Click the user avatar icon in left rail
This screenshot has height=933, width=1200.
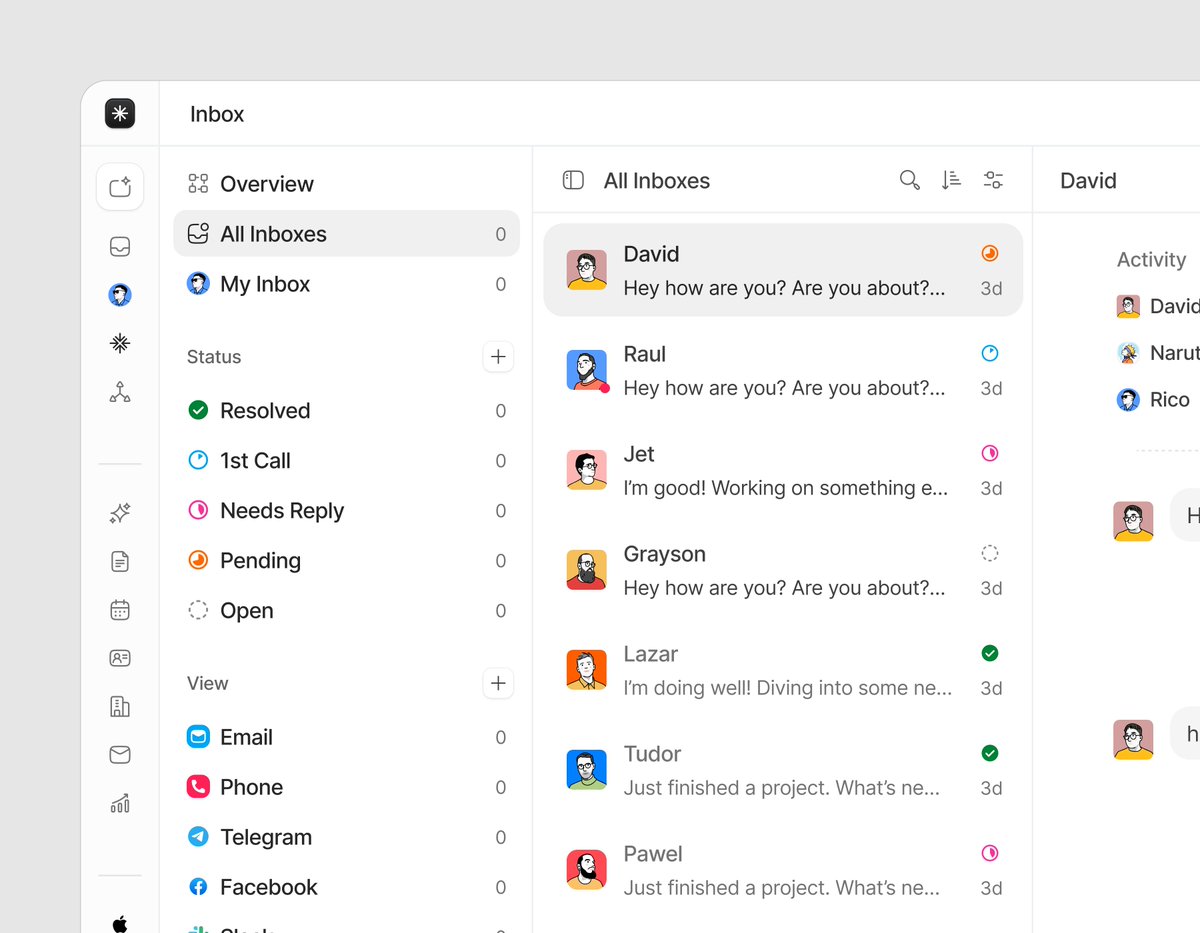[x=120, y=295]
